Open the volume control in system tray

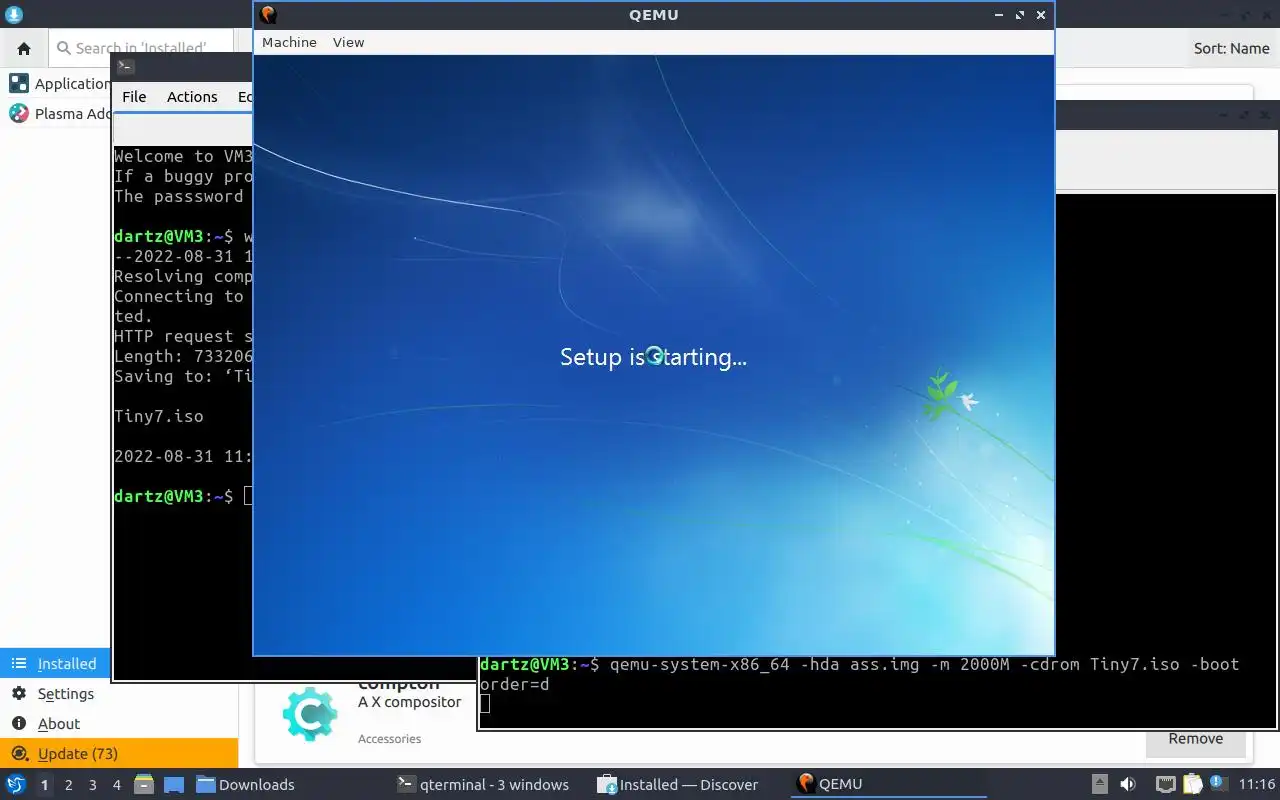[x=1128, y=785]
